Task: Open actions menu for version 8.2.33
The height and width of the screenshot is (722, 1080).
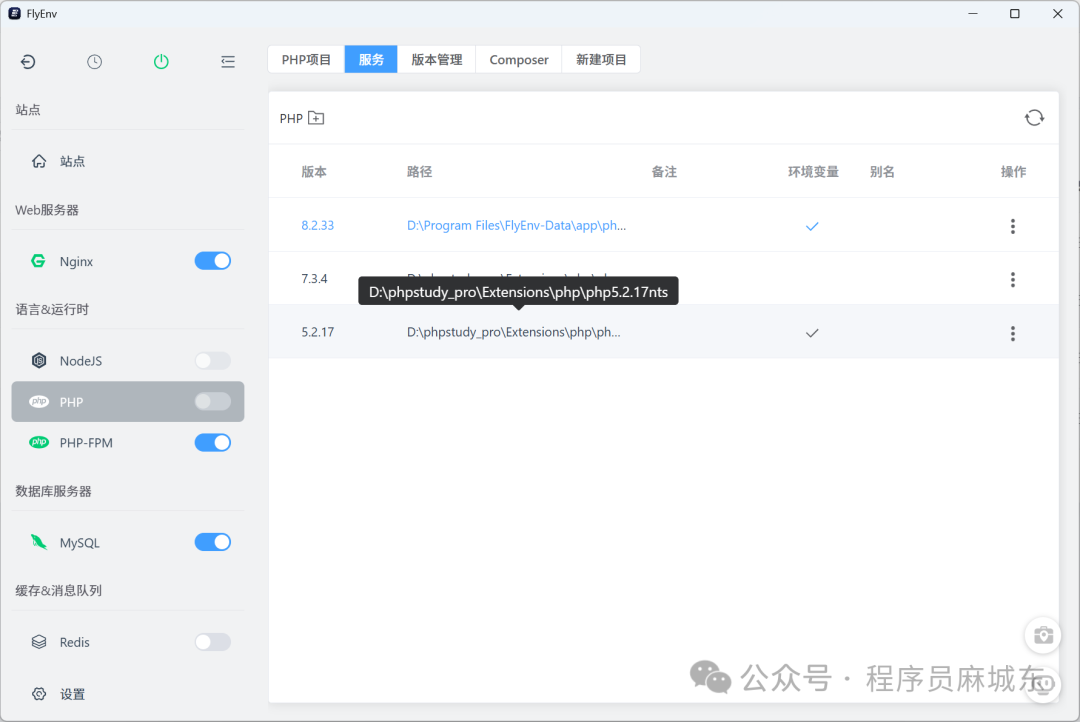Action: (1012, 226)
